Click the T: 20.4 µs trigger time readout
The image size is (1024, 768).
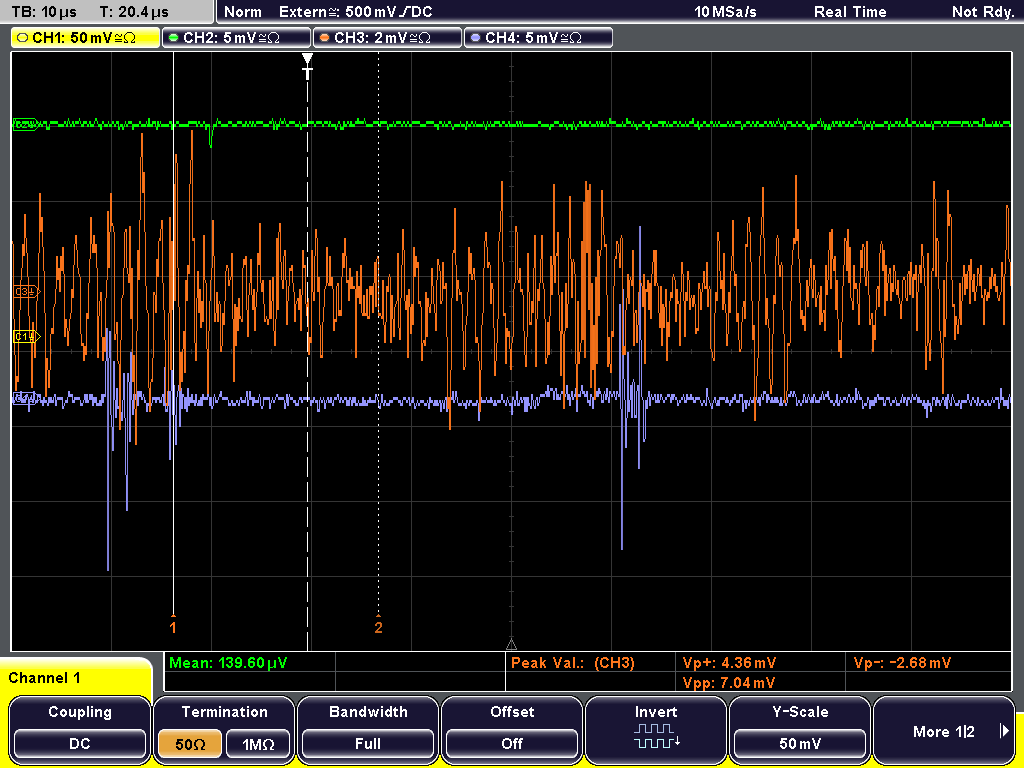pyautogui.click(x=134, y=12)
